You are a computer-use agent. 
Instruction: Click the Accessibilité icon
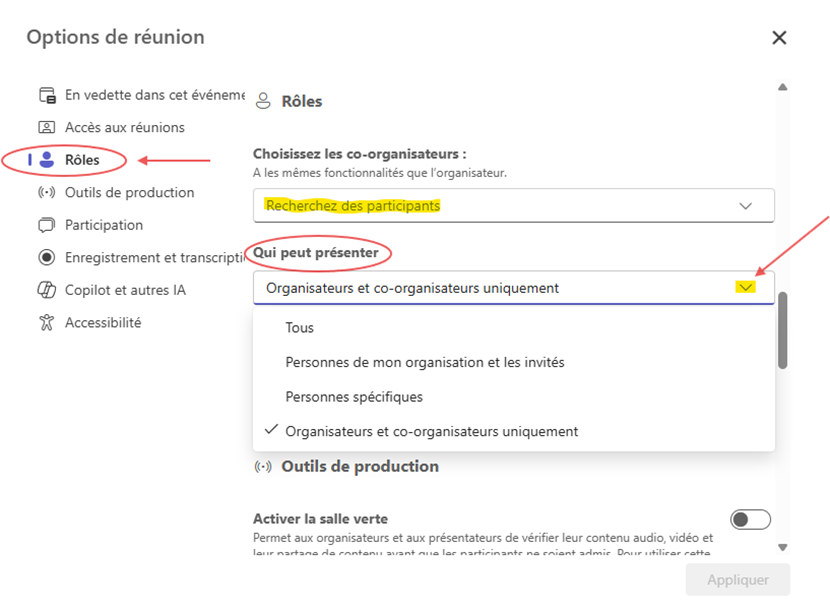[x=47, y=323]
